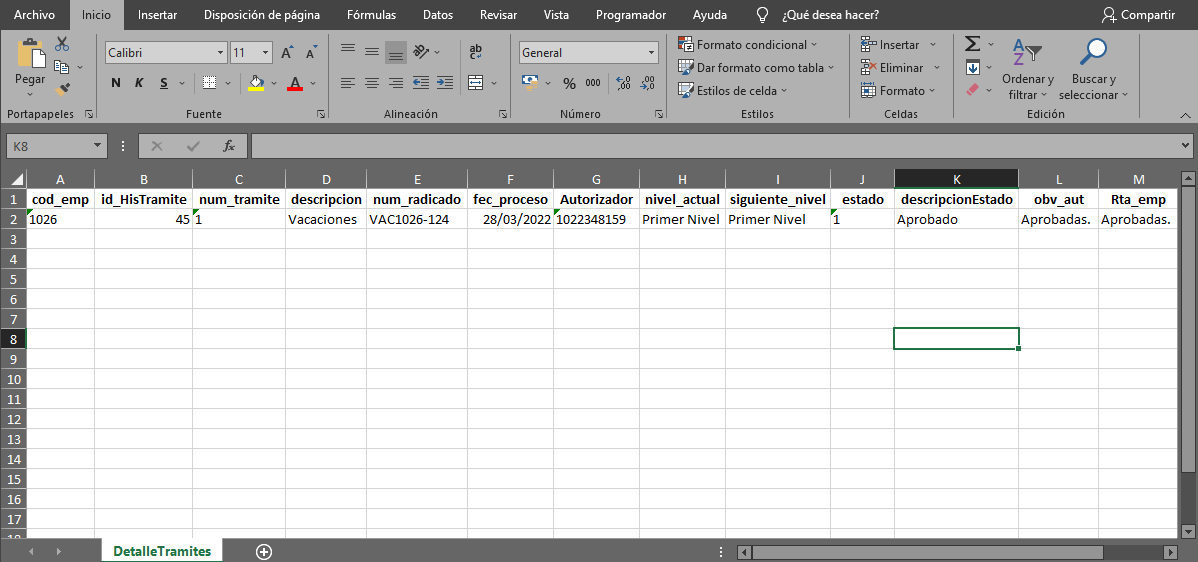
Task: Center text horizontally
Action: (372, 82)
